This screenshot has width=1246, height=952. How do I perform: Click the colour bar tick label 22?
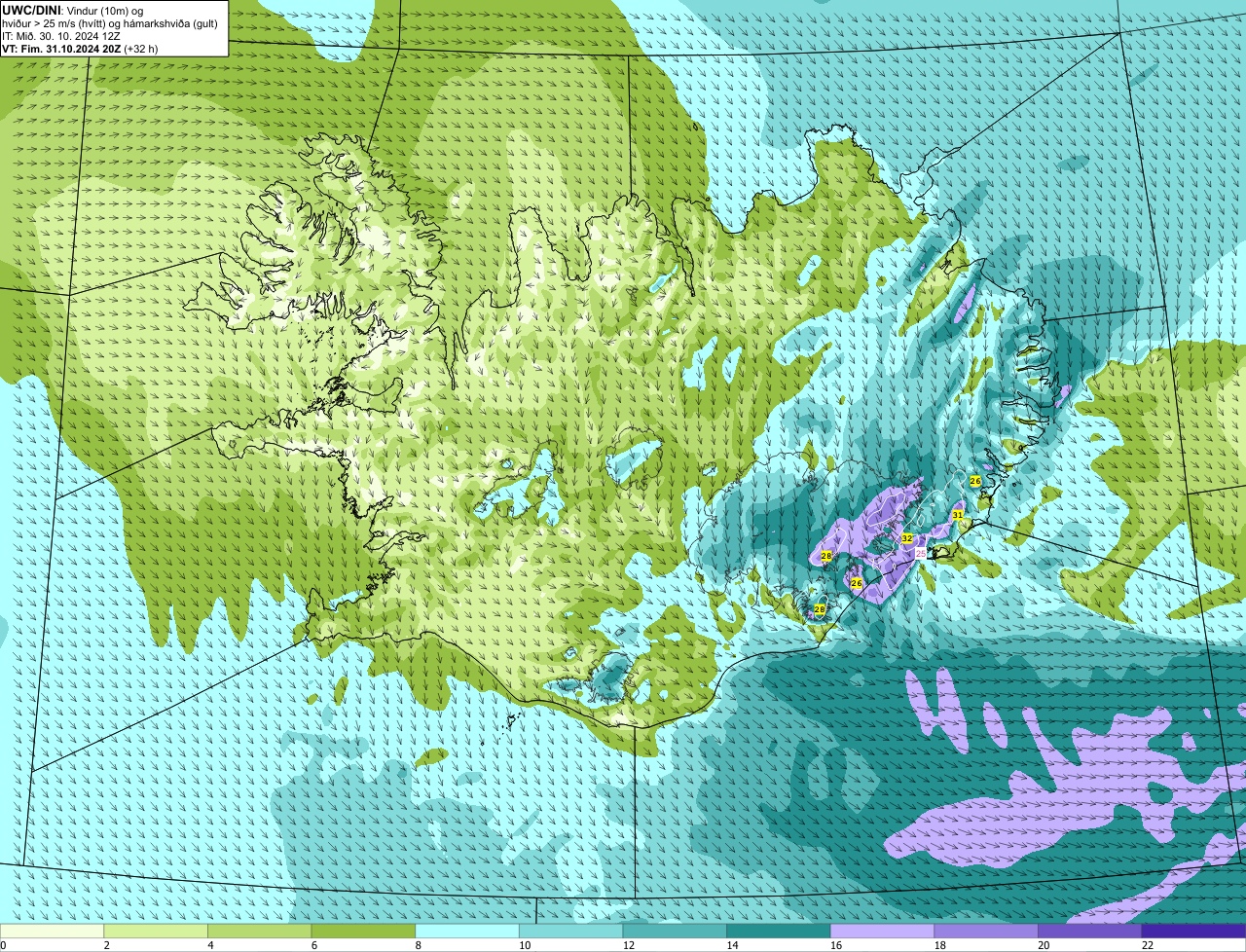coord(1147,945)
